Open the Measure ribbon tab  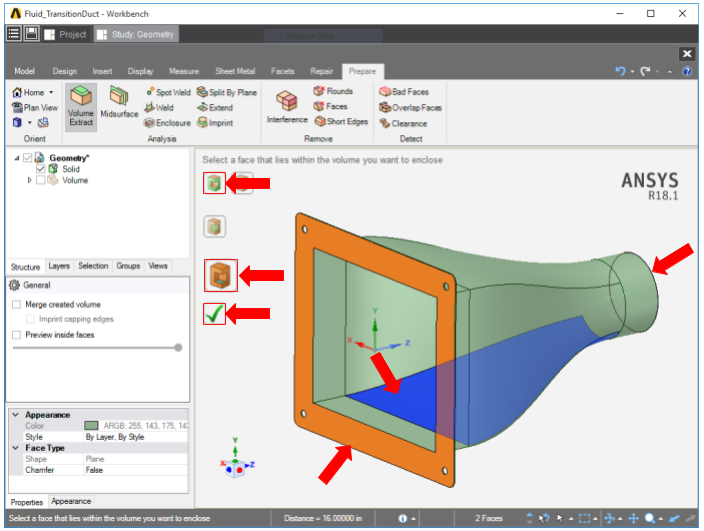184,71
